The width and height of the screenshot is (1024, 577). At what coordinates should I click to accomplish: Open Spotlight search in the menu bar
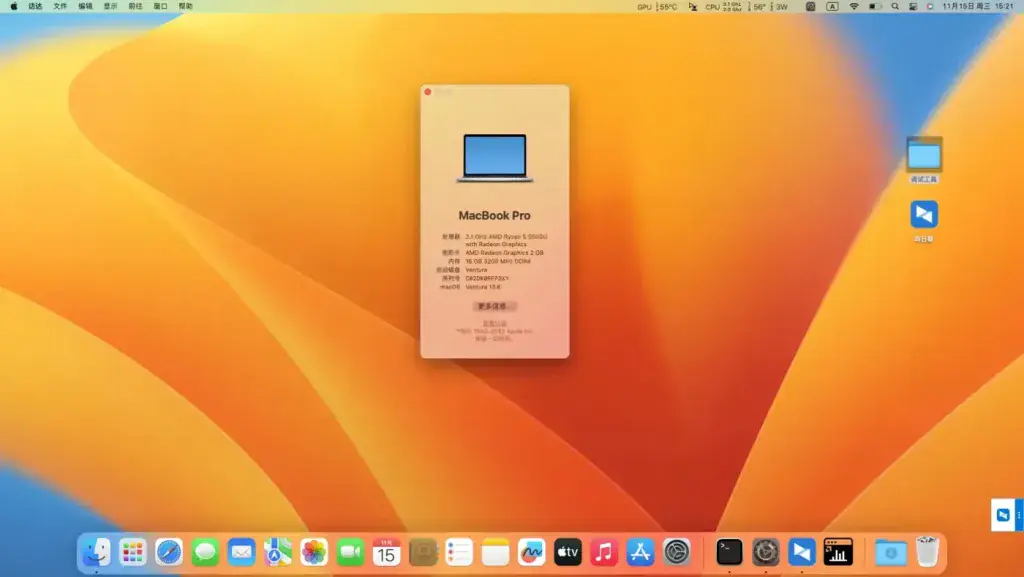(895, 7)
